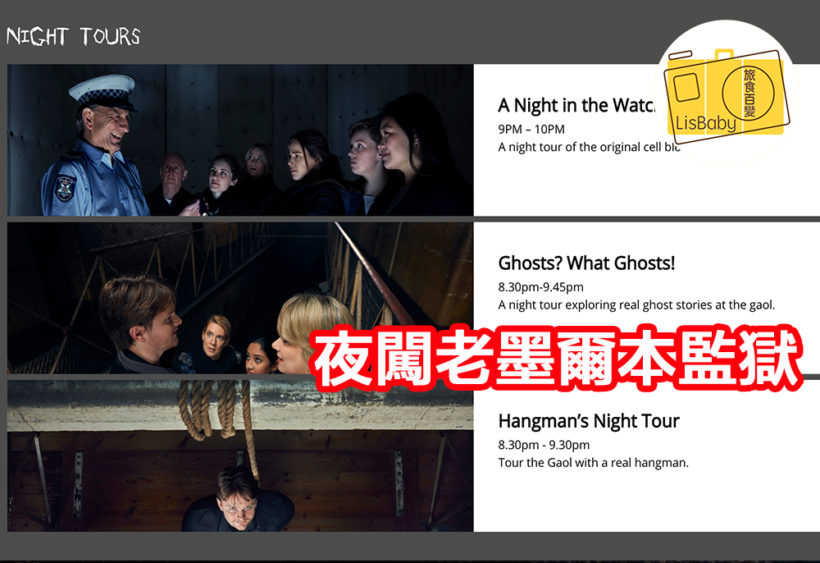The width and height of the screenshot is (820, 563).
Task: Click the real ghost stories description
Action: click(x=636, y=305)
